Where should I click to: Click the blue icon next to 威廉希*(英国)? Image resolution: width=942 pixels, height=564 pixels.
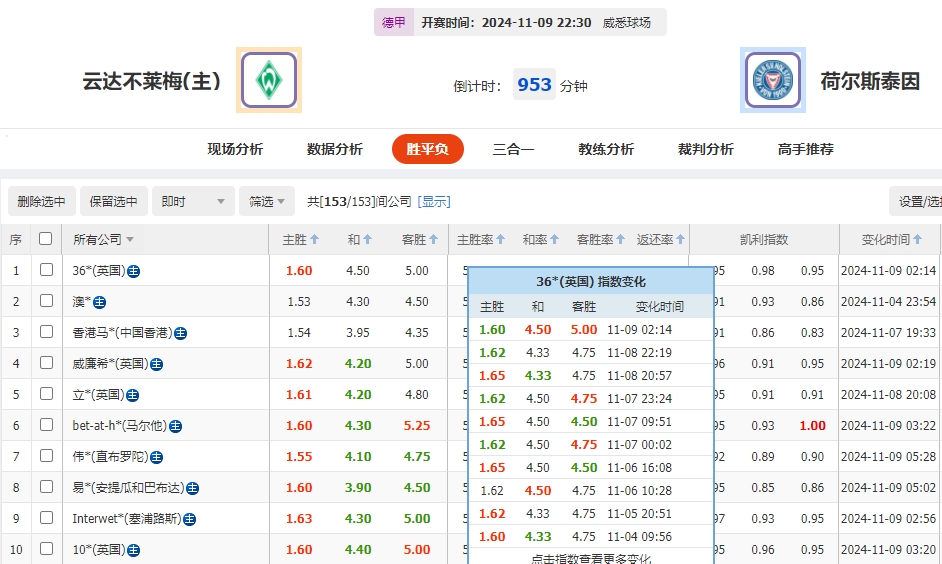tap(156, 364)
